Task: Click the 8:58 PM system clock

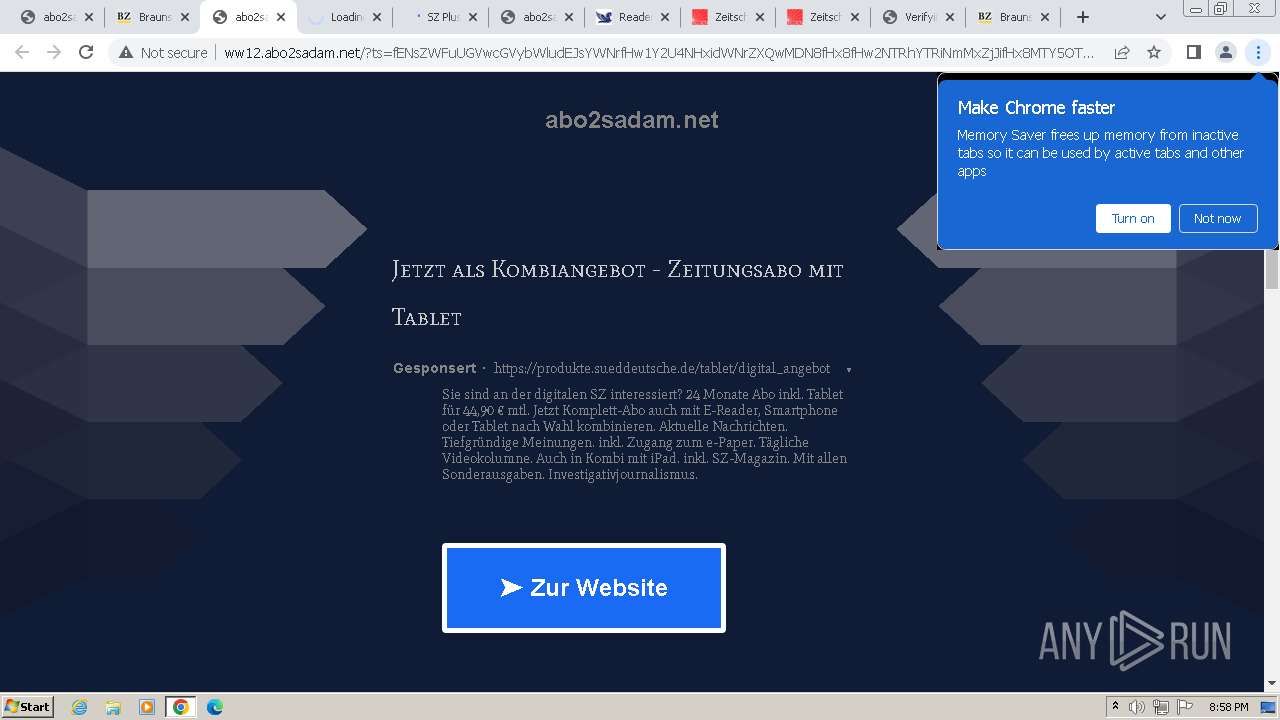Action: tap(1228, 707)
